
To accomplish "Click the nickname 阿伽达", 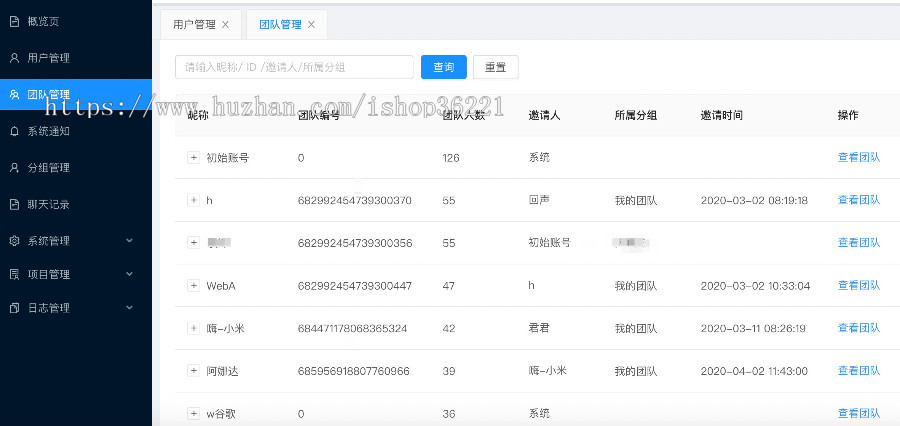I will click(222, 371).
